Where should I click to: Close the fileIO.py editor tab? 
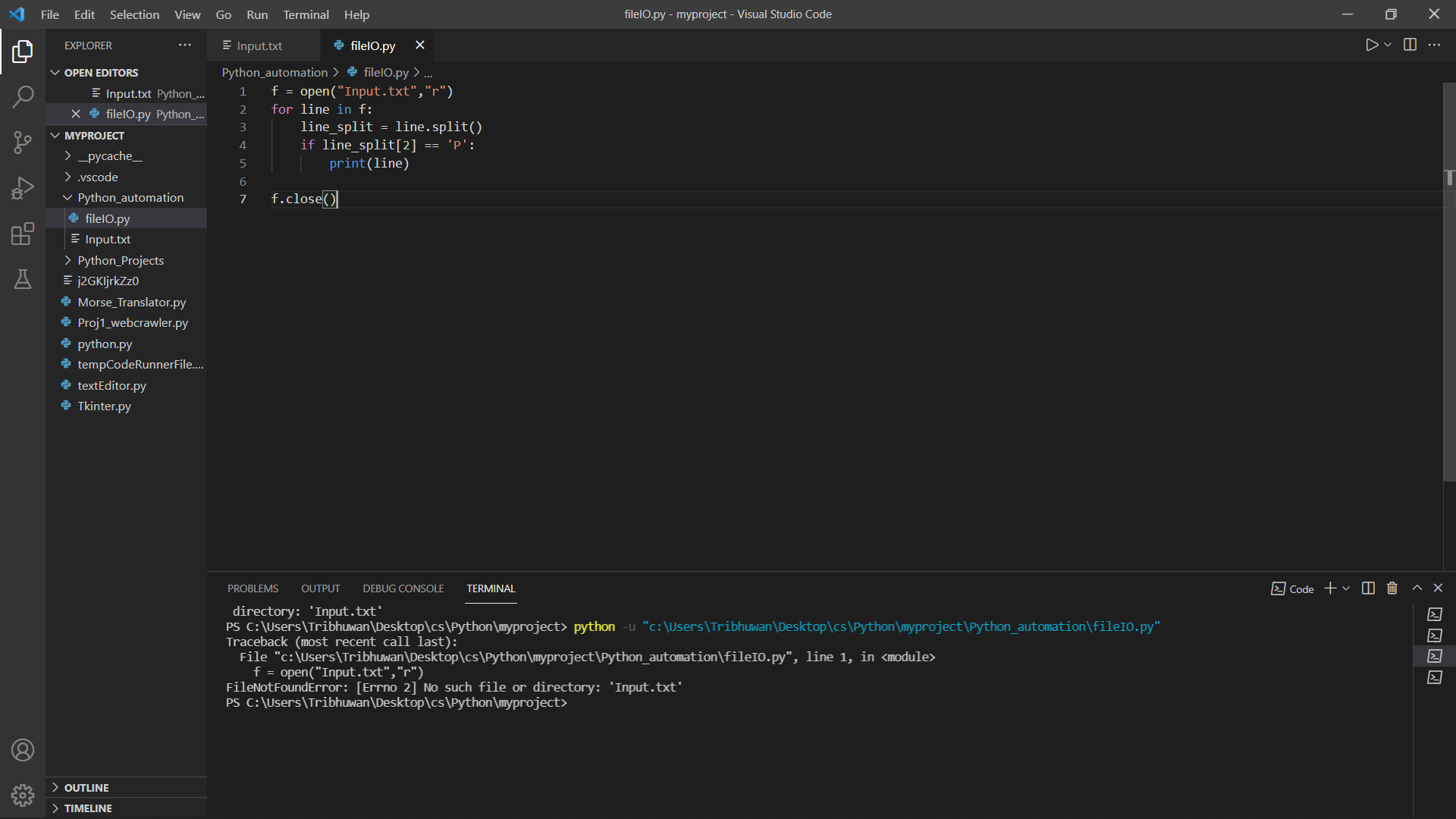pyautogui.click(x=419, y=45)
